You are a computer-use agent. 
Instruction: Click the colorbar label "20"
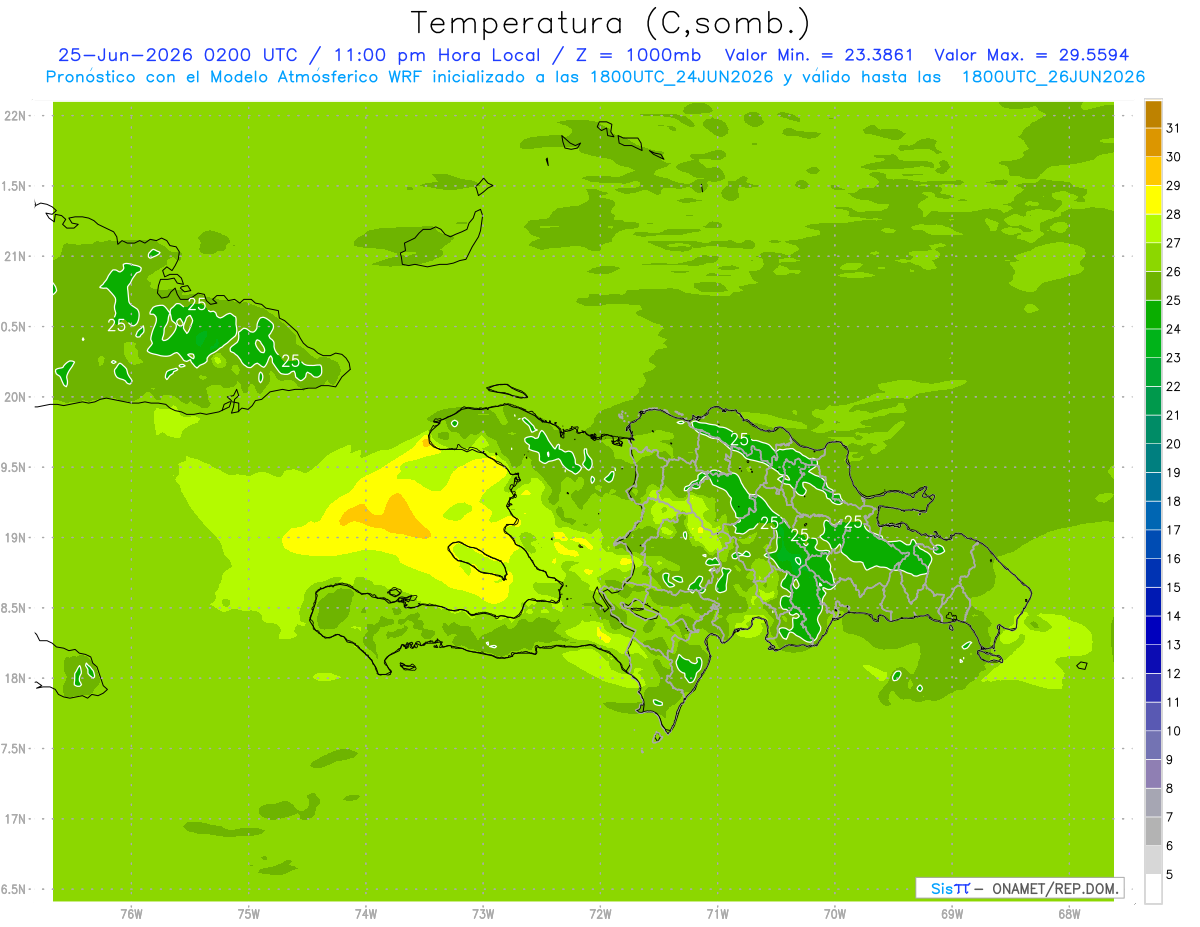pos(1173,444)
